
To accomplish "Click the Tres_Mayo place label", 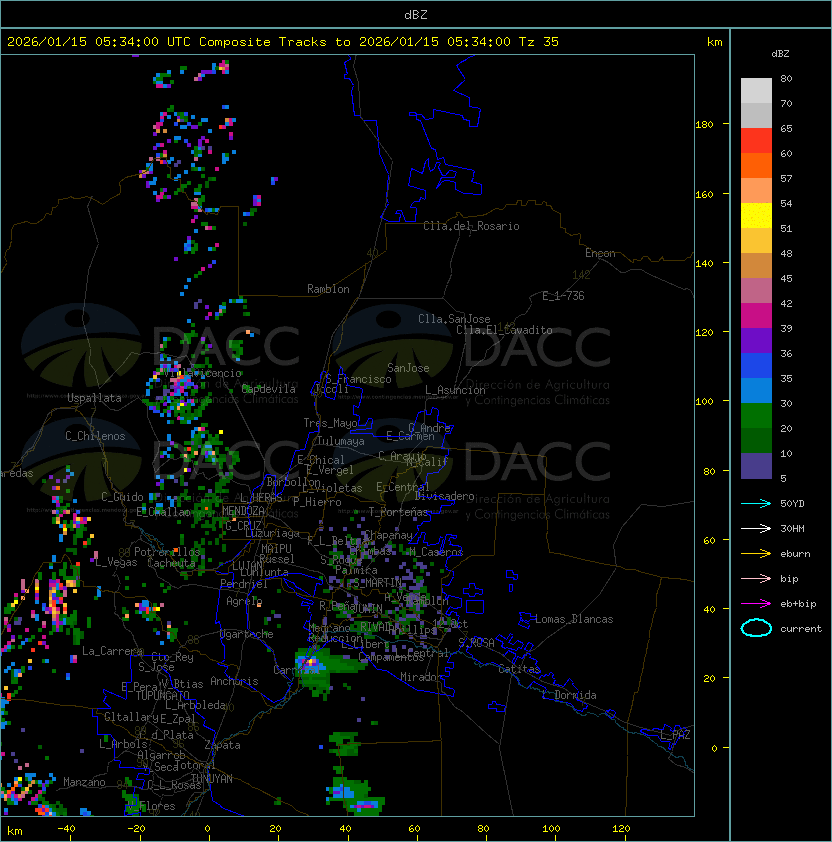I will pos(330,423).
